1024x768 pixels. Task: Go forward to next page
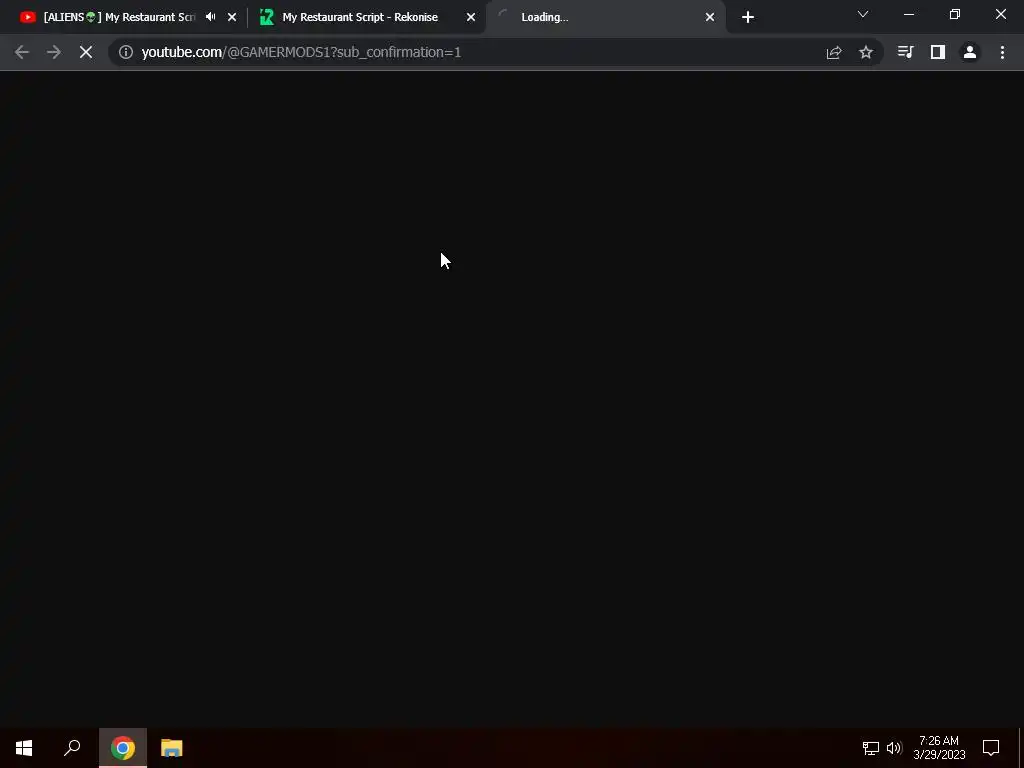pyautogui.click(x=54, y=52)
